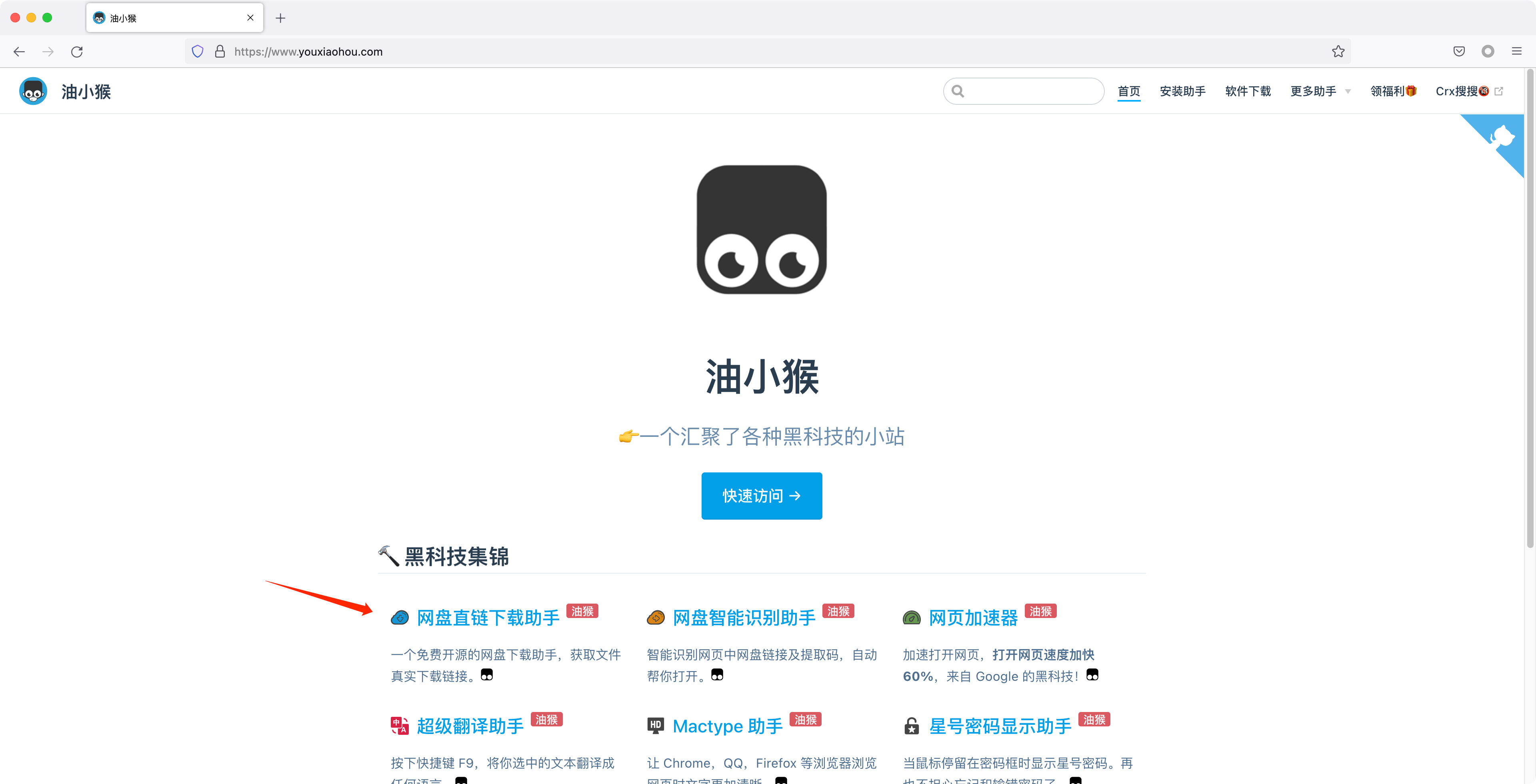Click the lock-star icon beside 星号密码显示助手
The image size is (1536, 784).
(911, 726)
